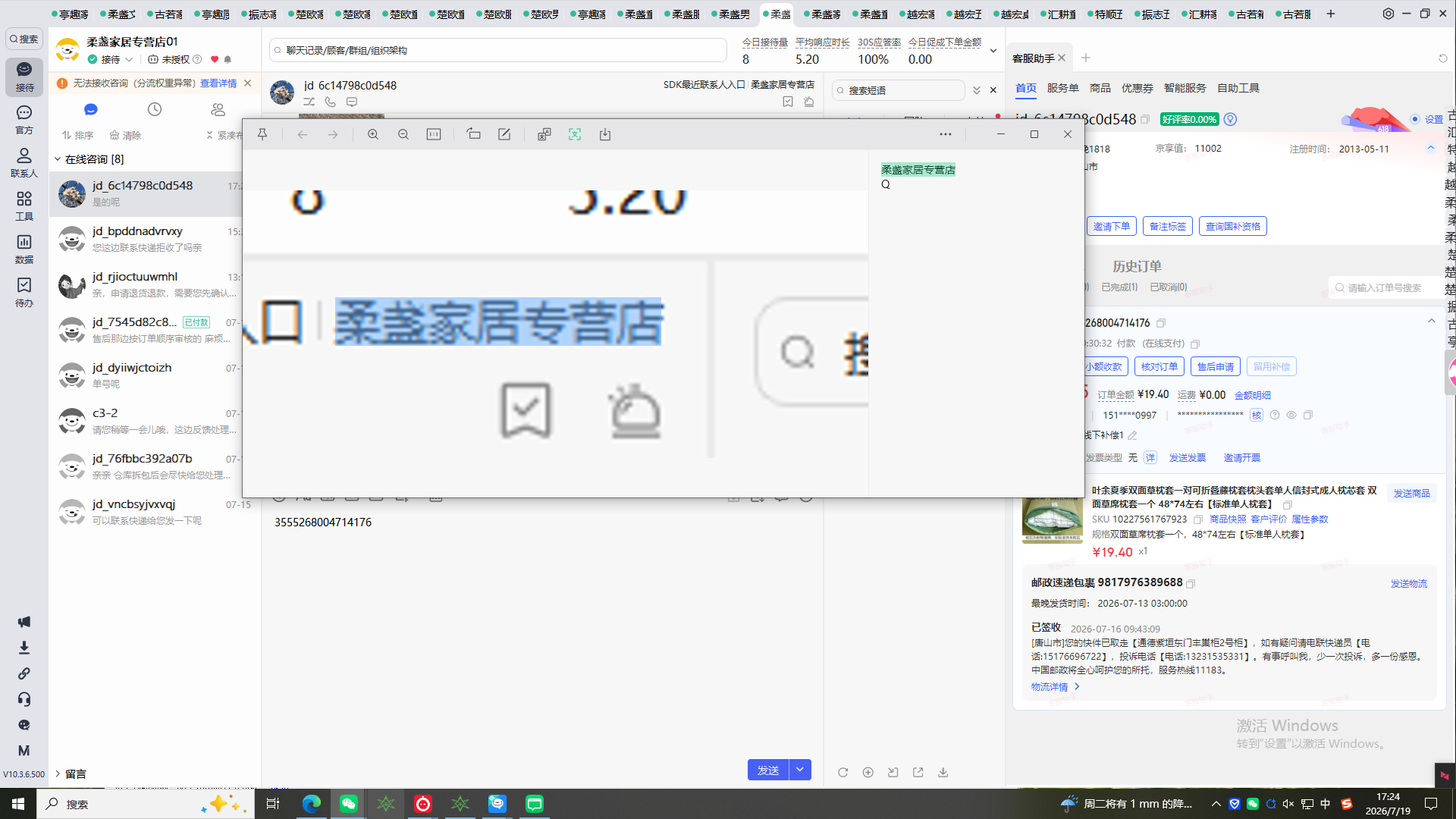The height and width of the screenshot is (819, 1456).
Task: Save the previewed image to disk
Action: pyautogui.click(x=605, y=134)
